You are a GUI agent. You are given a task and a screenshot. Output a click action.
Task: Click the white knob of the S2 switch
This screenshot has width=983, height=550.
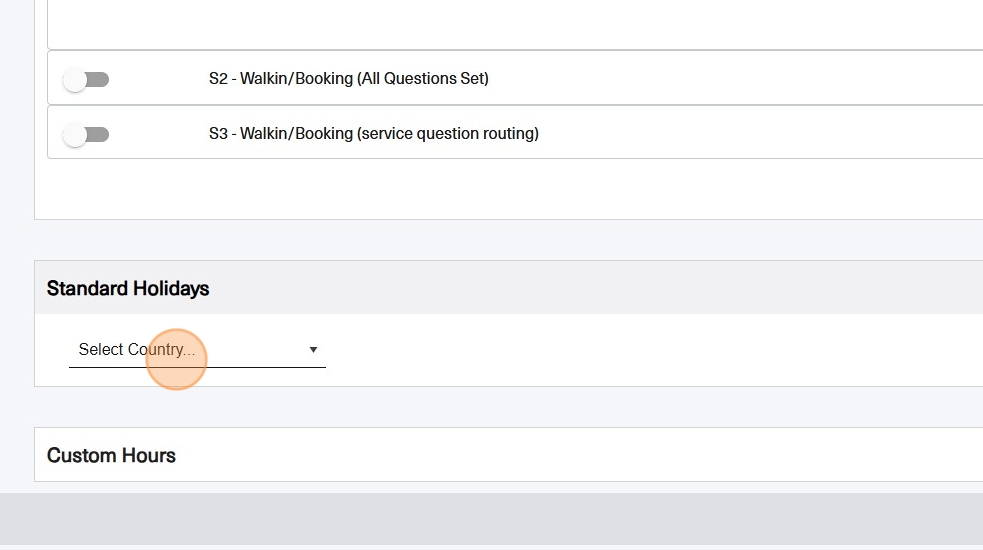point(74,79)
